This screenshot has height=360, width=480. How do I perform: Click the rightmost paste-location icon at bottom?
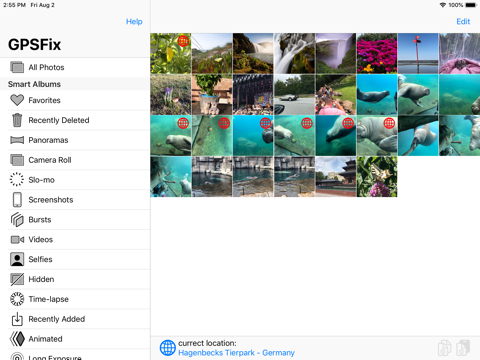(463, 348)
